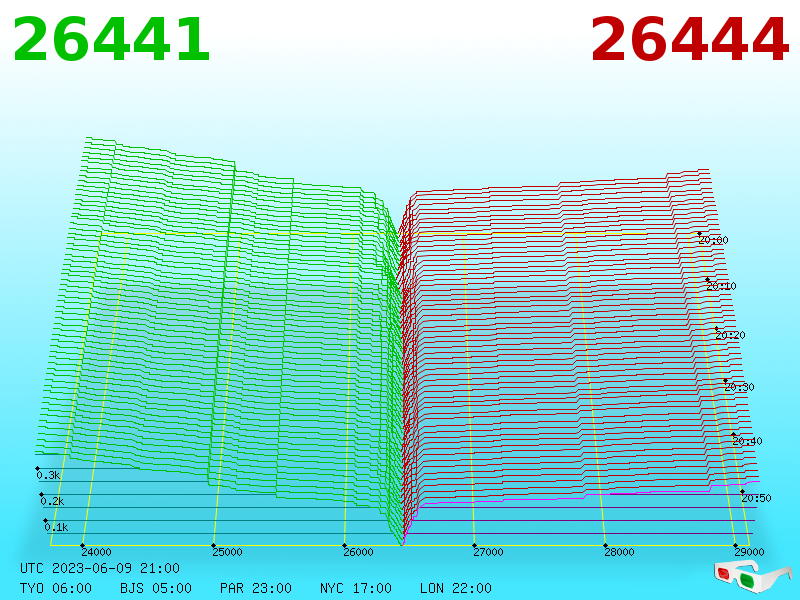Click the TYO 06:00 clock
The width and height of the screenshot is (800, 600).
point(56,588)
